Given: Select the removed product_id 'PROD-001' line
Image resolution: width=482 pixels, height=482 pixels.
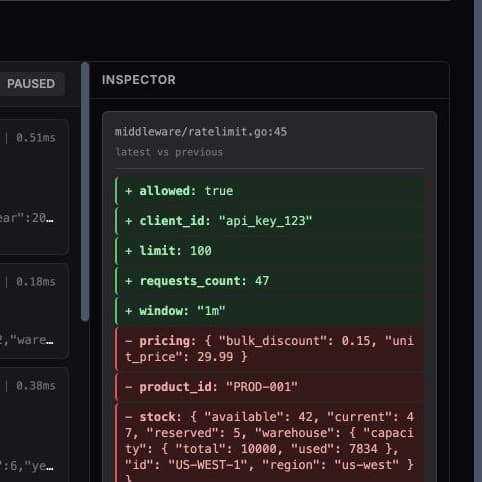Looking at the screenshot, I should (269, 387).
